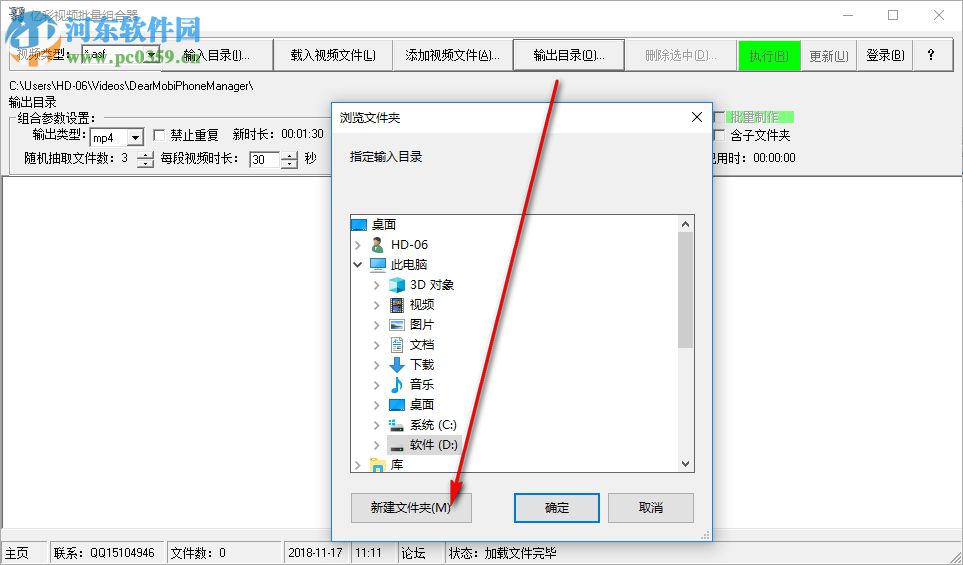Click the 文档 documents icon

[x=397, y=345]
